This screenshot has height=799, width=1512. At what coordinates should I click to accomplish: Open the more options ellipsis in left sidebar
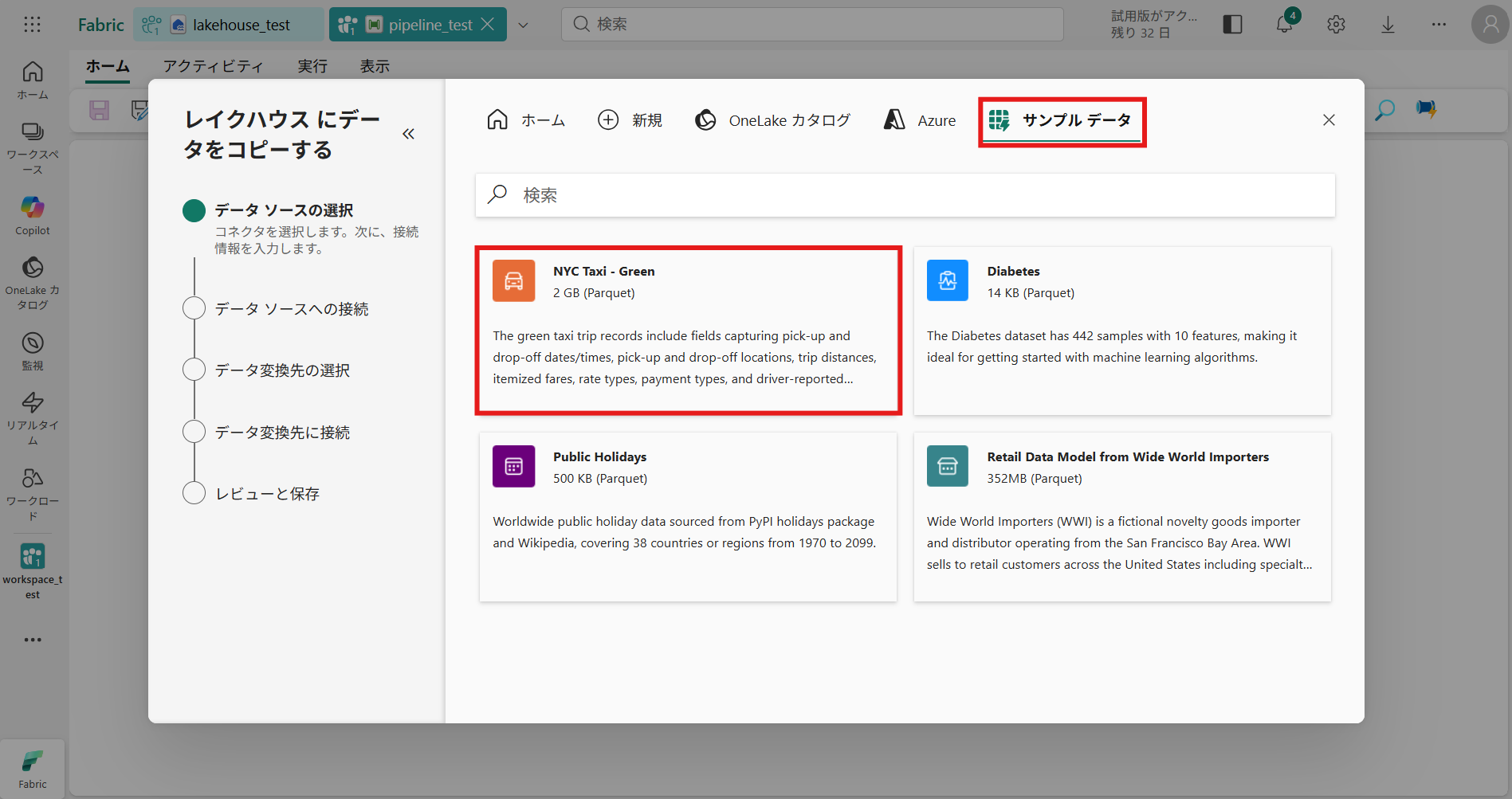coord(32,640)
